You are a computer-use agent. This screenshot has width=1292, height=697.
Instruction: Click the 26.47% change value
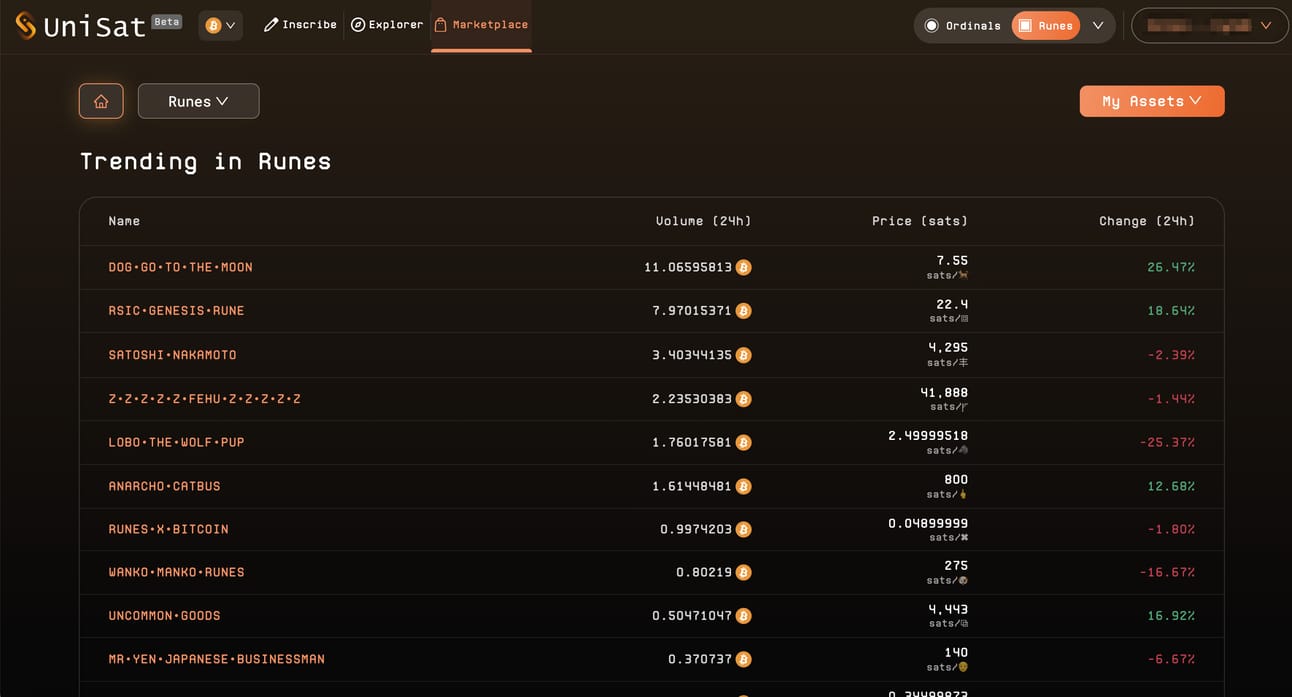tap(1171, 267)
